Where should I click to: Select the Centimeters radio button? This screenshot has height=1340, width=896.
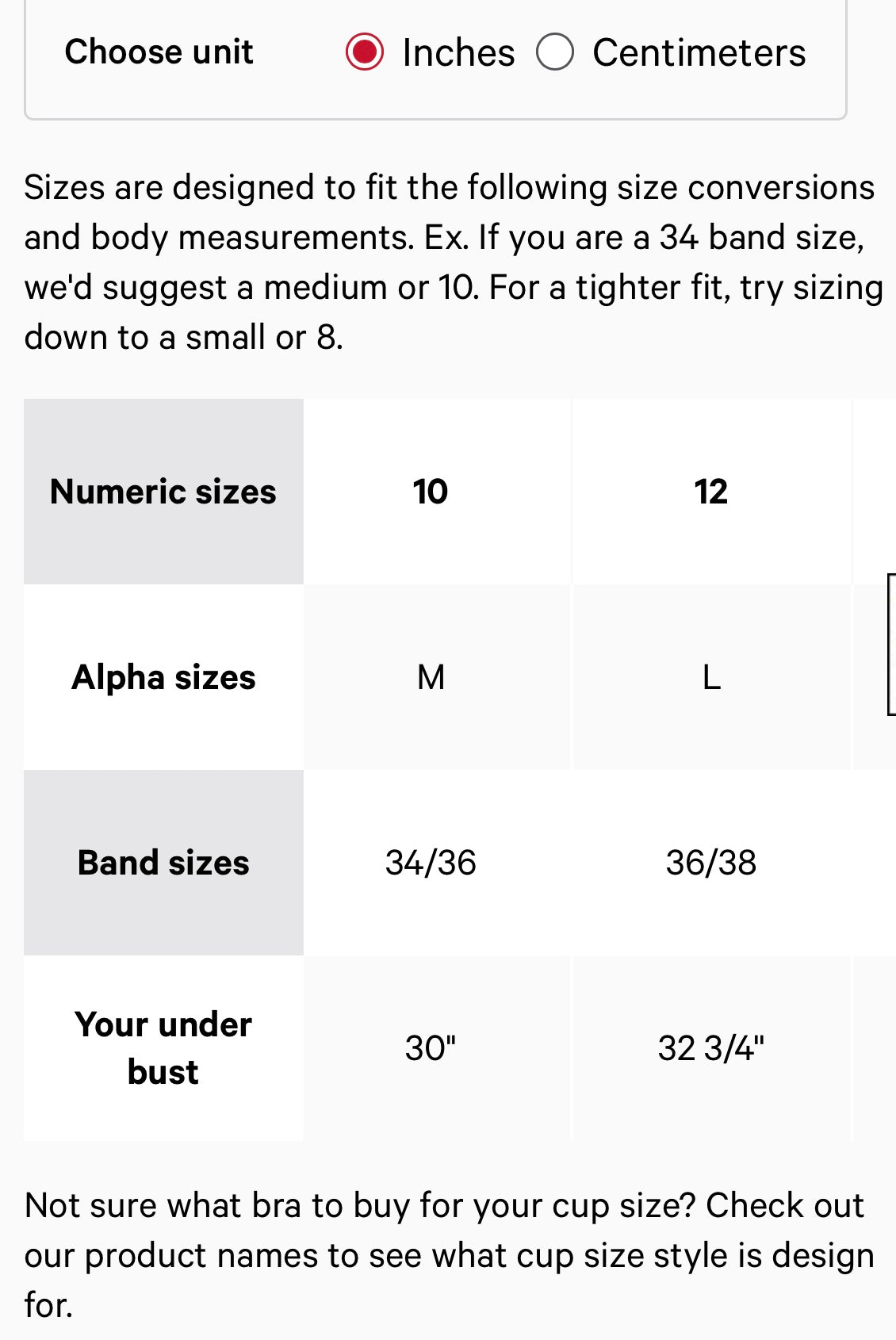[x=555, y=52]
